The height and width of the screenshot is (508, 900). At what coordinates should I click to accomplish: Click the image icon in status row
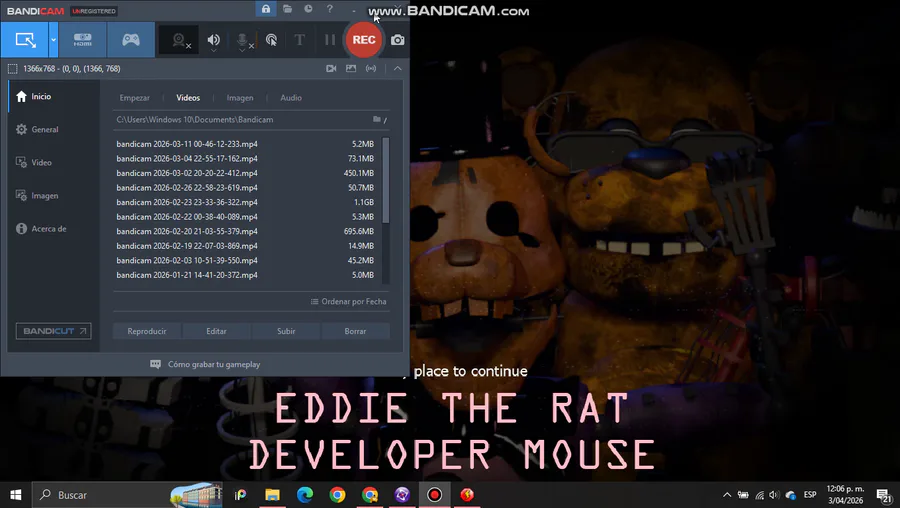pyautogui.click(x=351, y=68)
